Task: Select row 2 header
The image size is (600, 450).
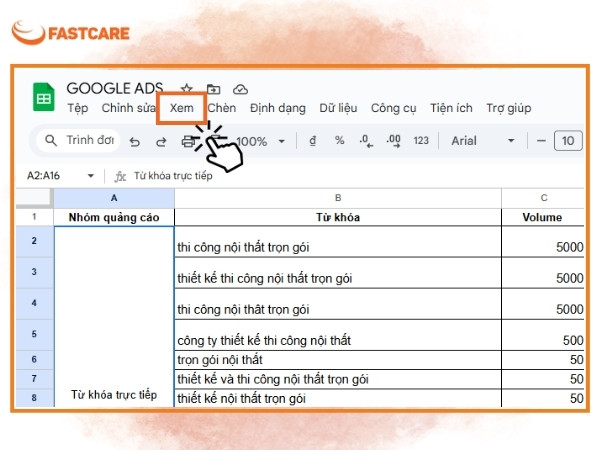Action: coord(34,241)
